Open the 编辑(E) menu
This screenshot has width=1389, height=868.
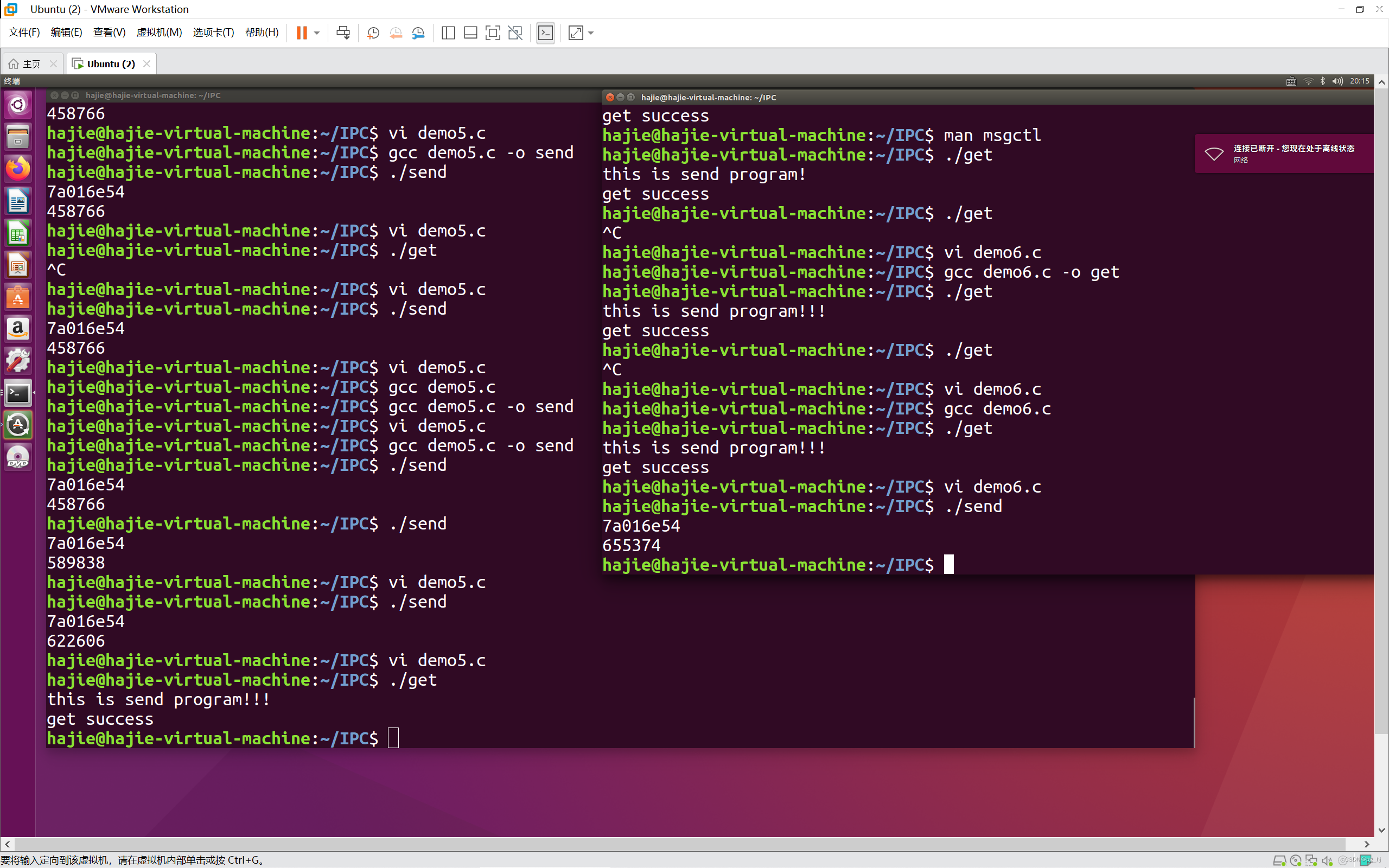[66, 32]
